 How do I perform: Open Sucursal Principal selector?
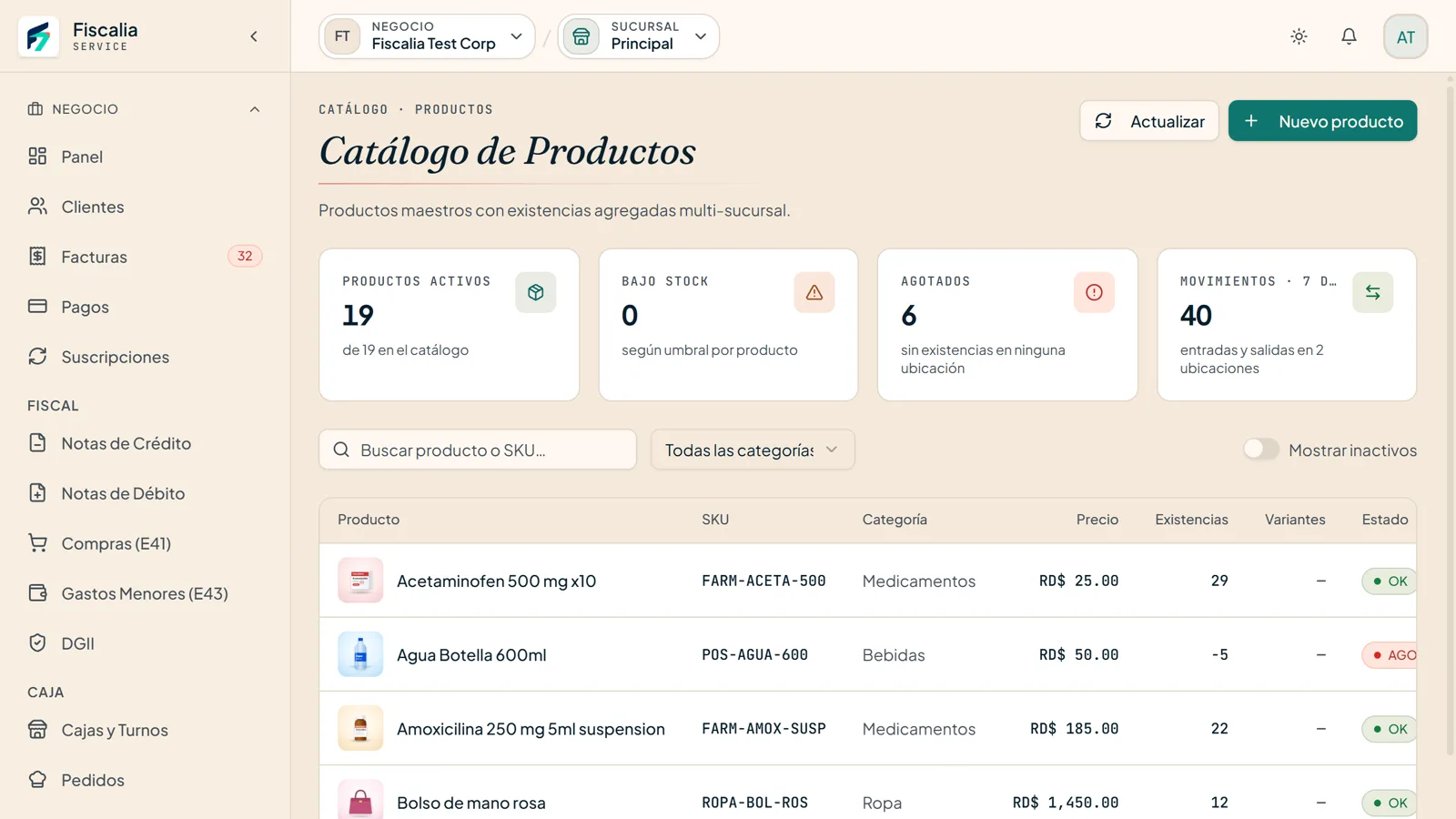click(x=638, y=36)
